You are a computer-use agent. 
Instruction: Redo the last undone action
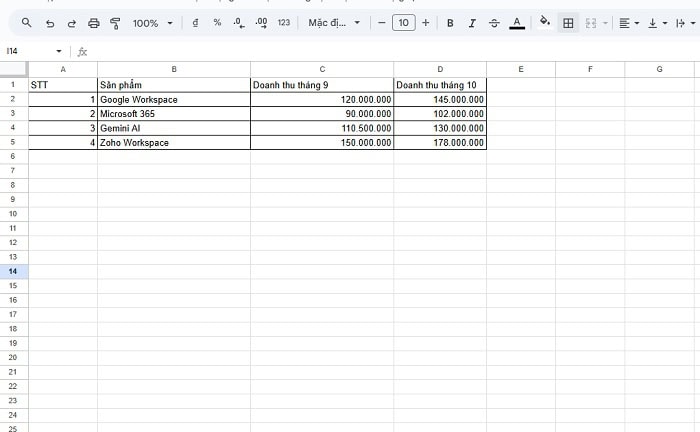(71, 23)
